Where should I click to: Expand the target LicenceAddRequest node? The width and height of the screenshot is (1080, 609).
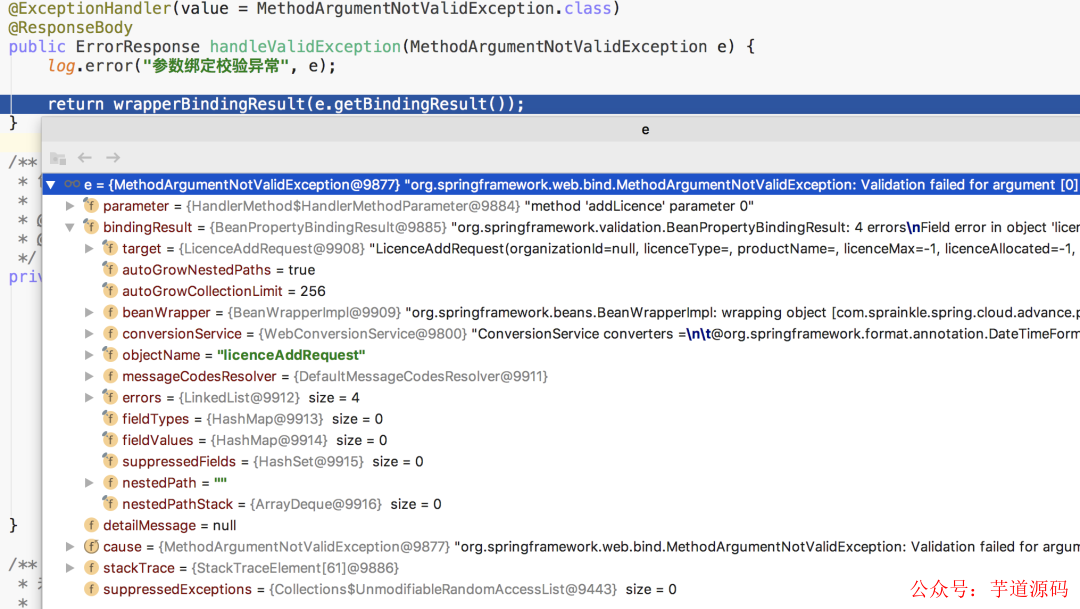pyautogui.click(x=90, y=249)
